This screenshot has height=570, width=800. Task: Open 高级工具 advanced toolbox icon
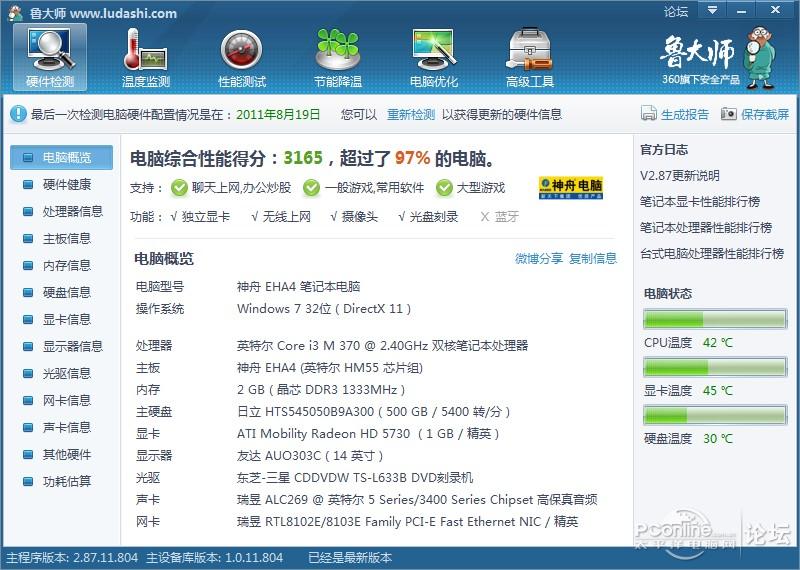point(530,57)
